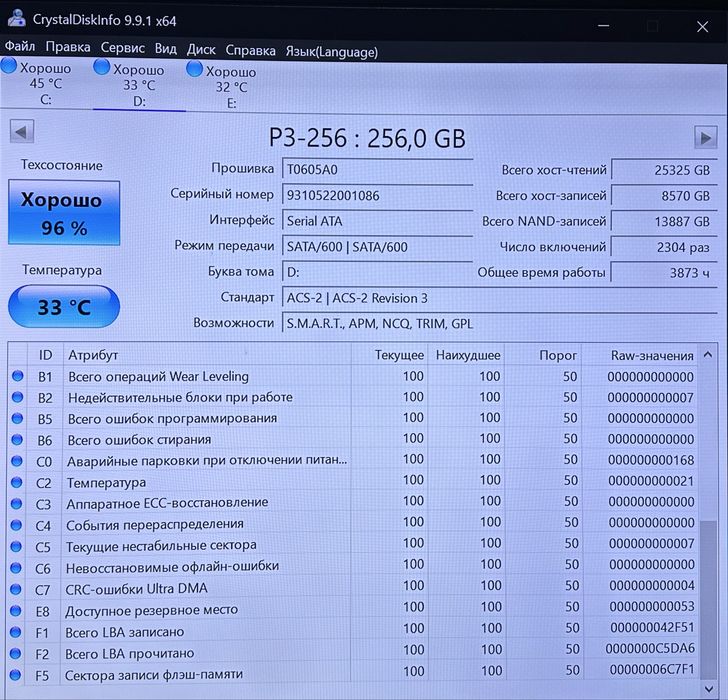Click the blue status dot of row C5

coord(16,546)
